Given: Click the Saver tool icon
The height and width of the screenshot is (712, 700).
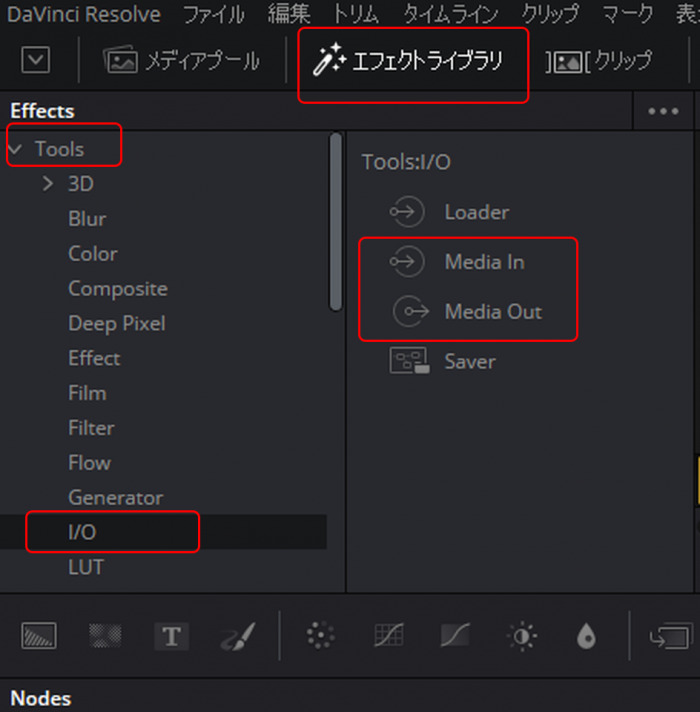Looking at the screenshot, I should point(409,361).
